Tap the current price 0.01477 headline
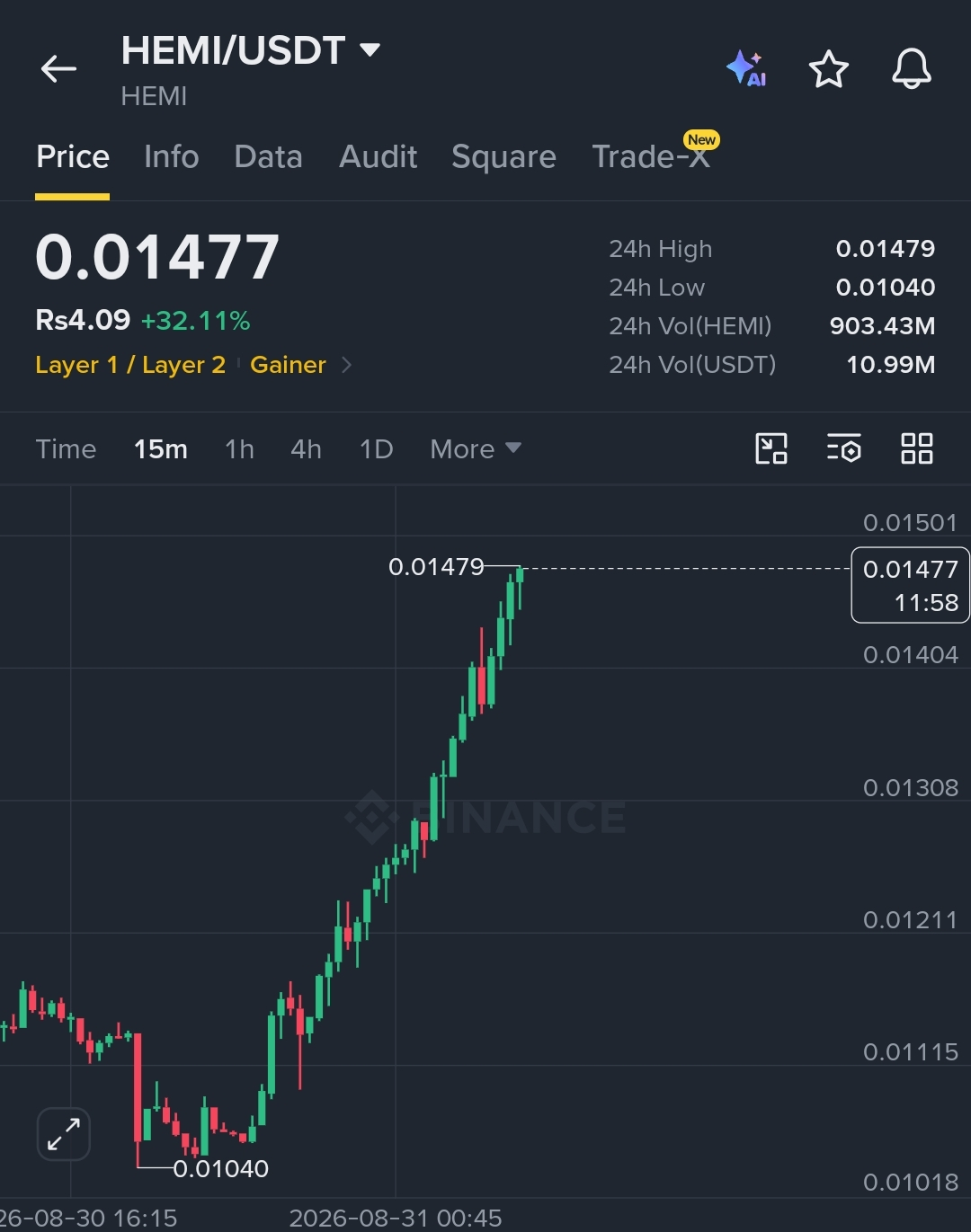The image size is (971, 1232). click(x=157, y=258)
